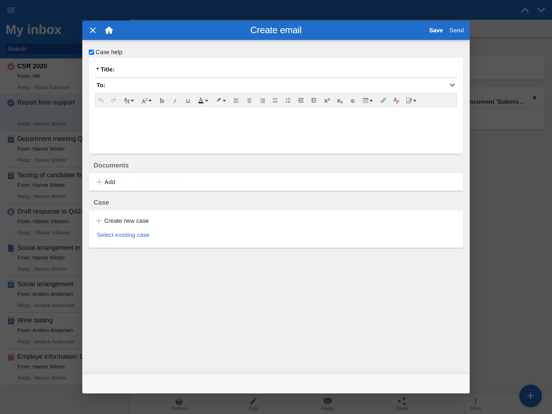Open the last toolbar dropdown with pencil icon
The height and width of the screenshot is (414, 552).
tap(411, 101)
